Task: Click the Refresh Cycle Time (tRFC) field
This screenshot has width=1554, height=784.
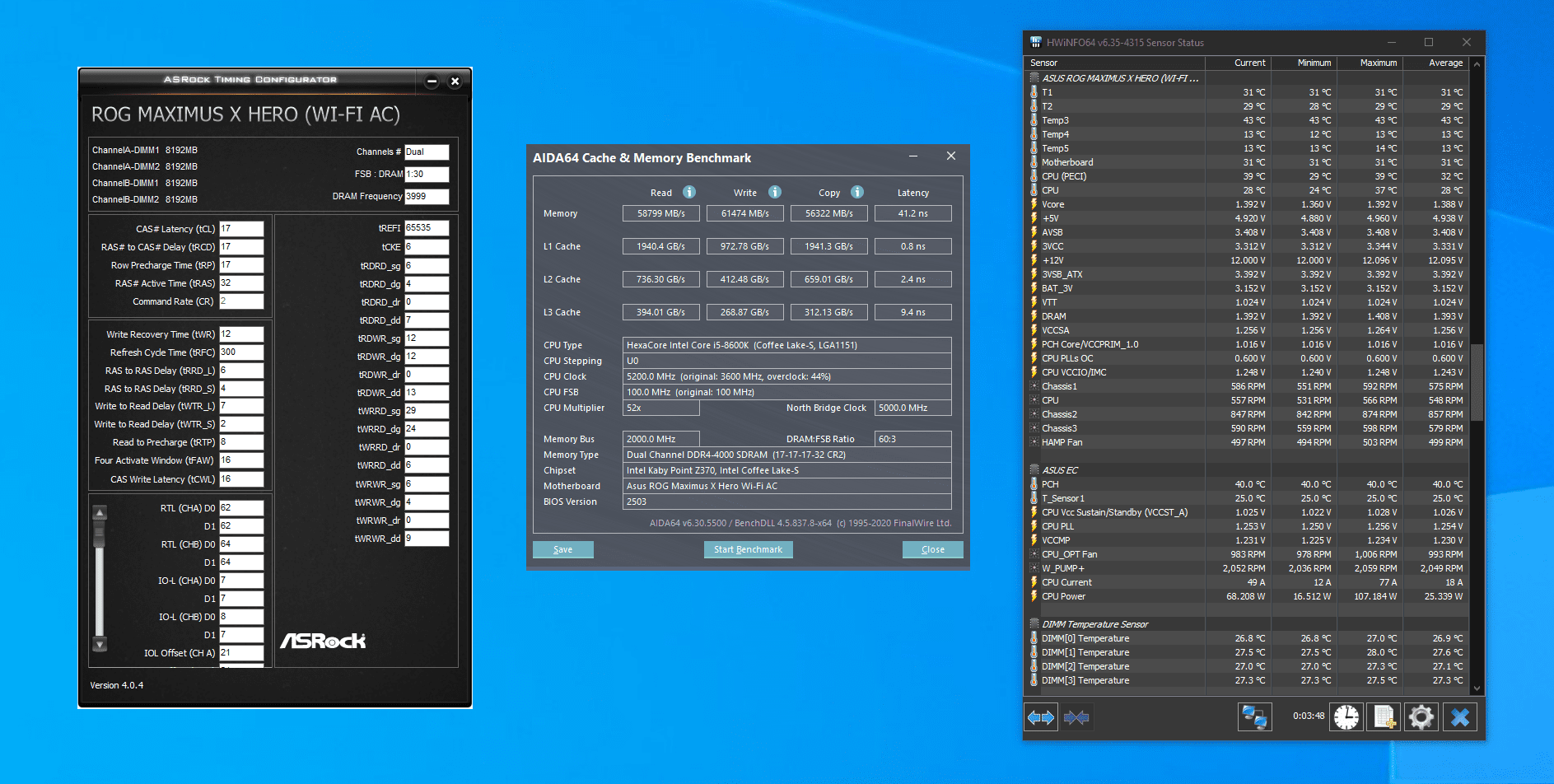Action: click(x=241, y=352)
